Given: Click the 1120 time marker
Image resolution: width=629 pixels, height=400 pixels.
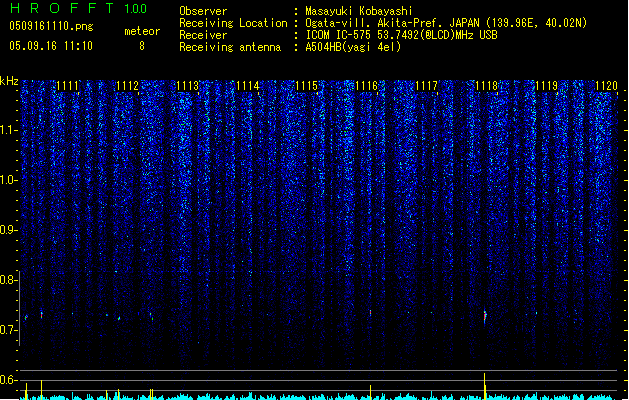Looking at the screenshot, I should (x=606, y=86).
